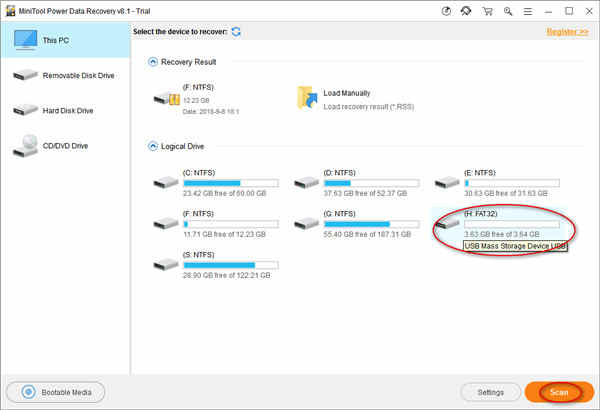The image size is (600, 410).
Task: Collapse the Logical Drive section
Action: click(x=153, y=146)
